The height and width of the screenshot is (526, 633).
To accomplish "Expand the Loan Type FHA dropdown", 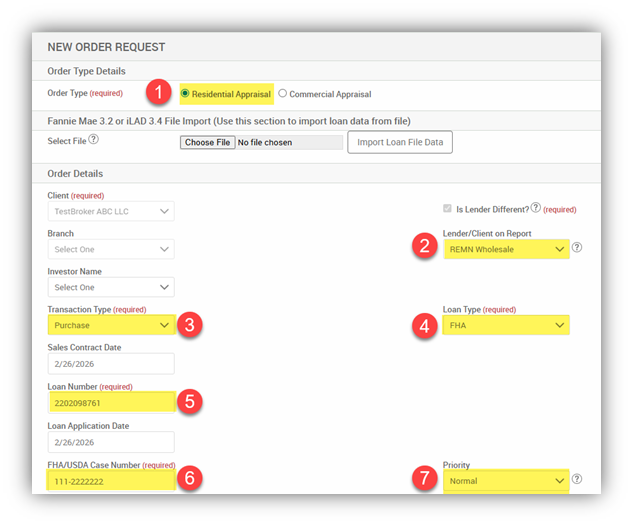I will pyautogui.click(x=506, y=325).
